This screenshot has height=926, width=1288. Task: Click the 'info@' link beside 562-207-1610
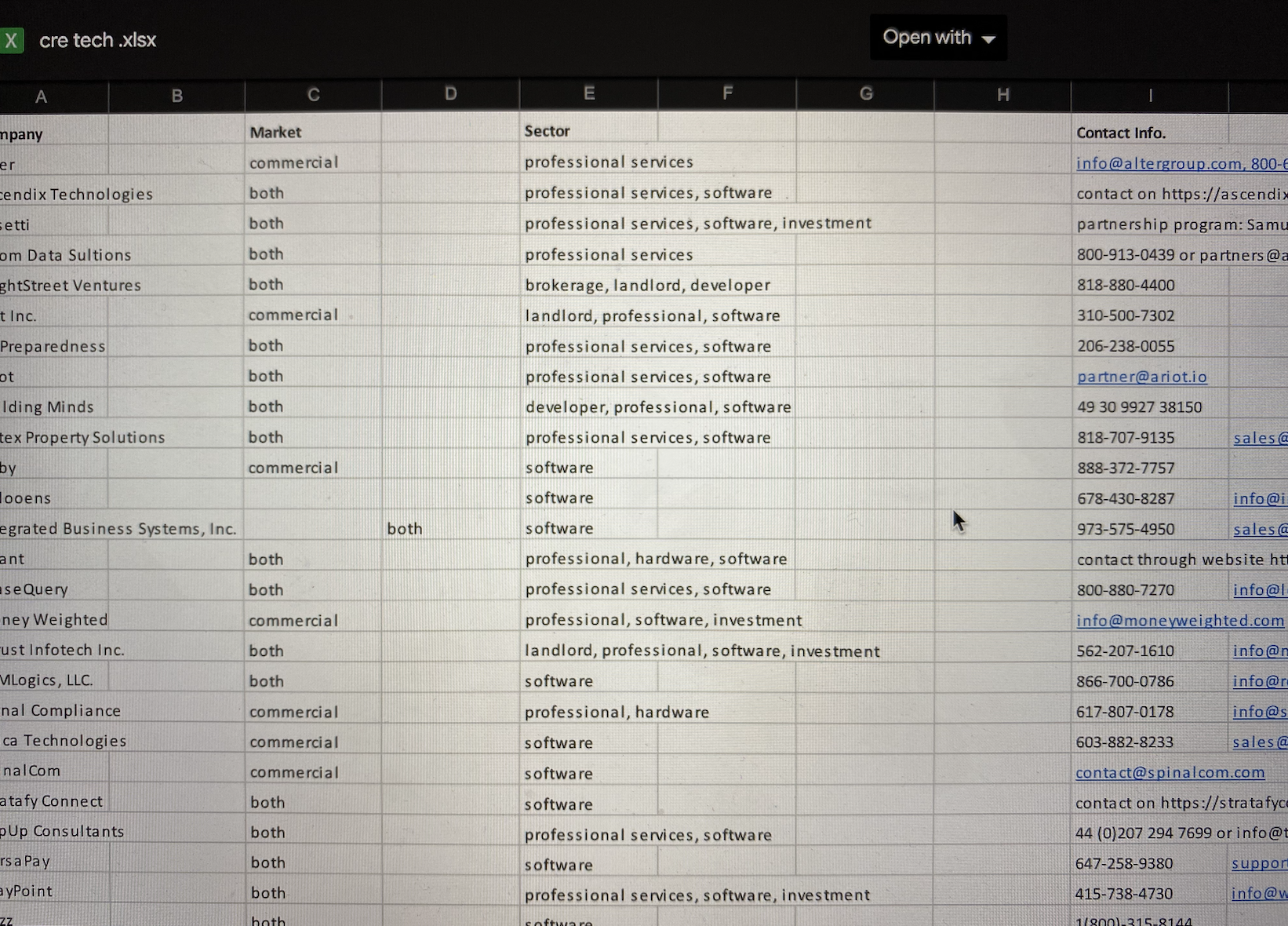pos(1260,651)
